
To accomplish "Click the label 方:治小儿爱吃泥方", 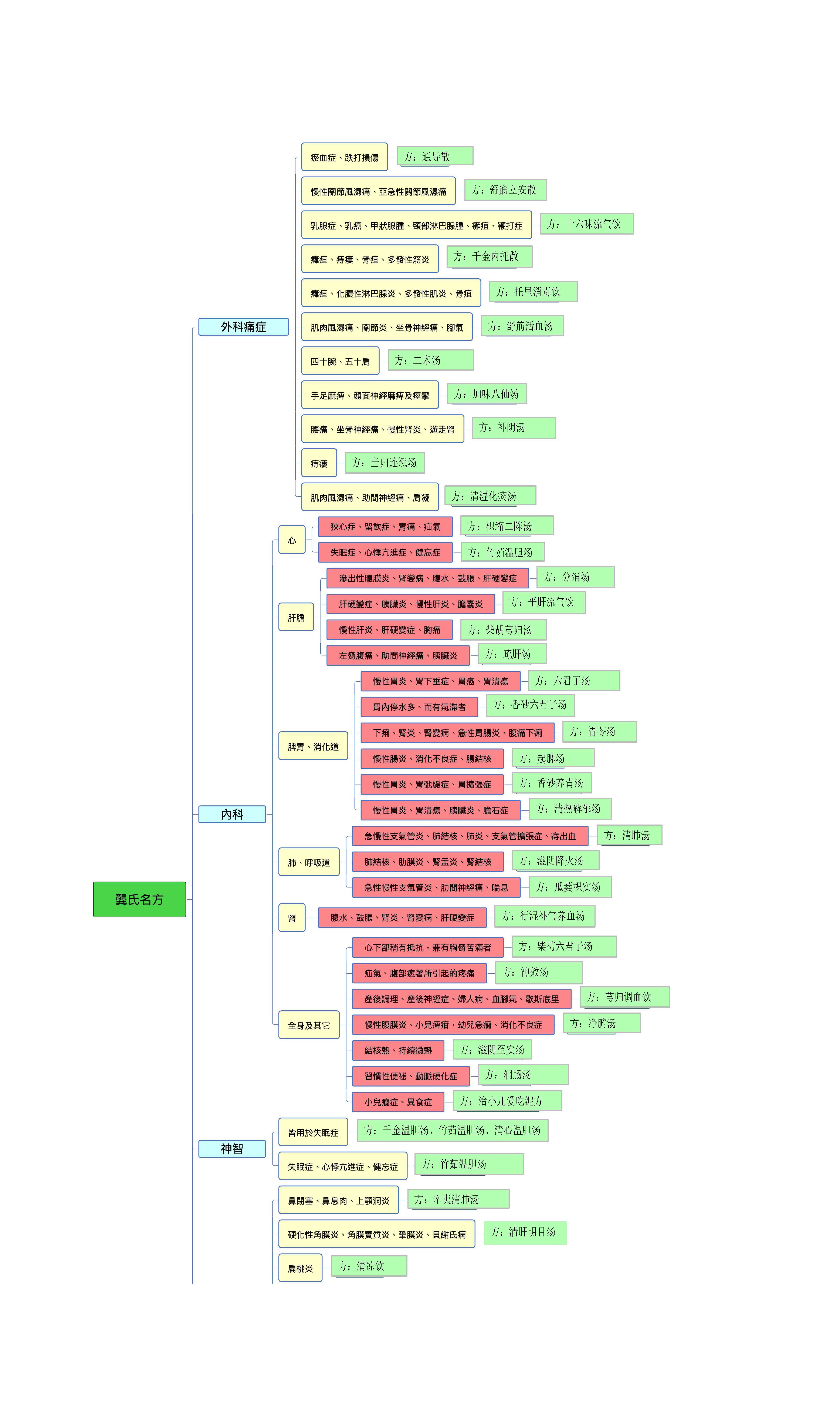I will tap(508, 1101).
